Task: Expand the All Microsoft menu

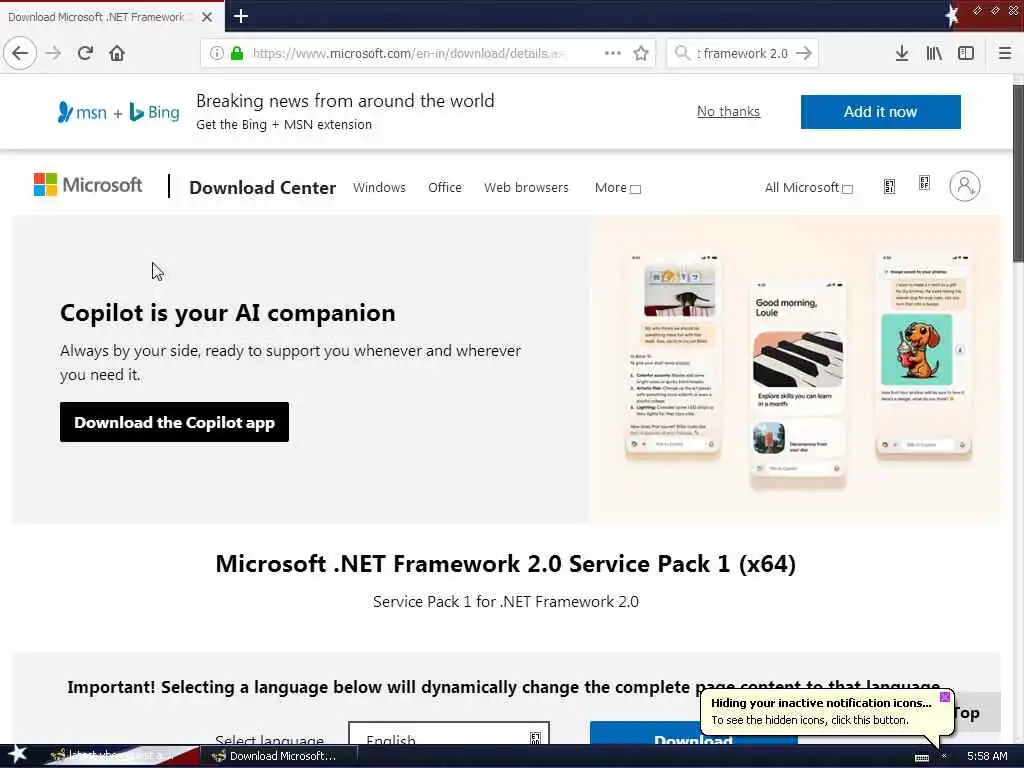Action: coord(808,187)
